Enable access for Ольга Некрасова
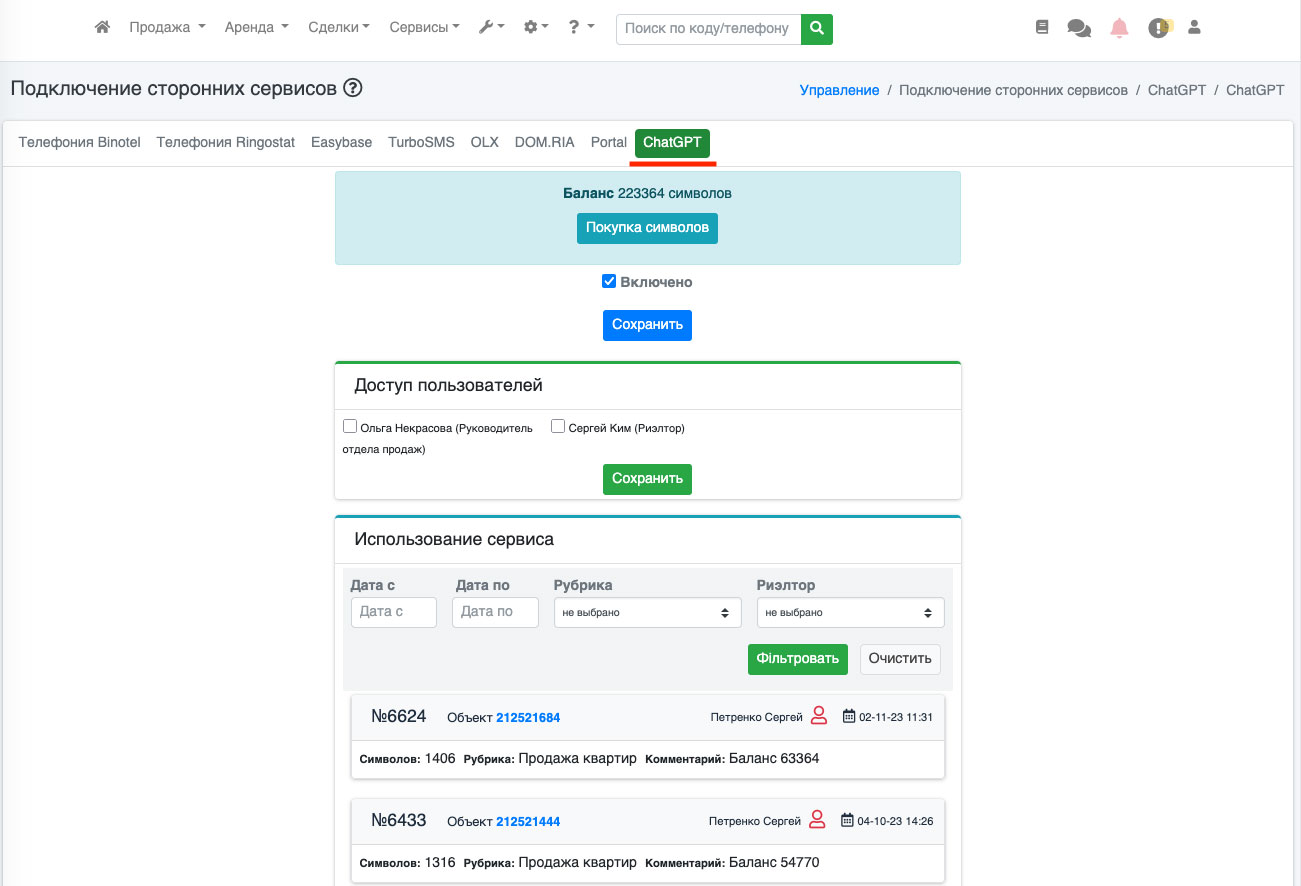 click(350, 426)
